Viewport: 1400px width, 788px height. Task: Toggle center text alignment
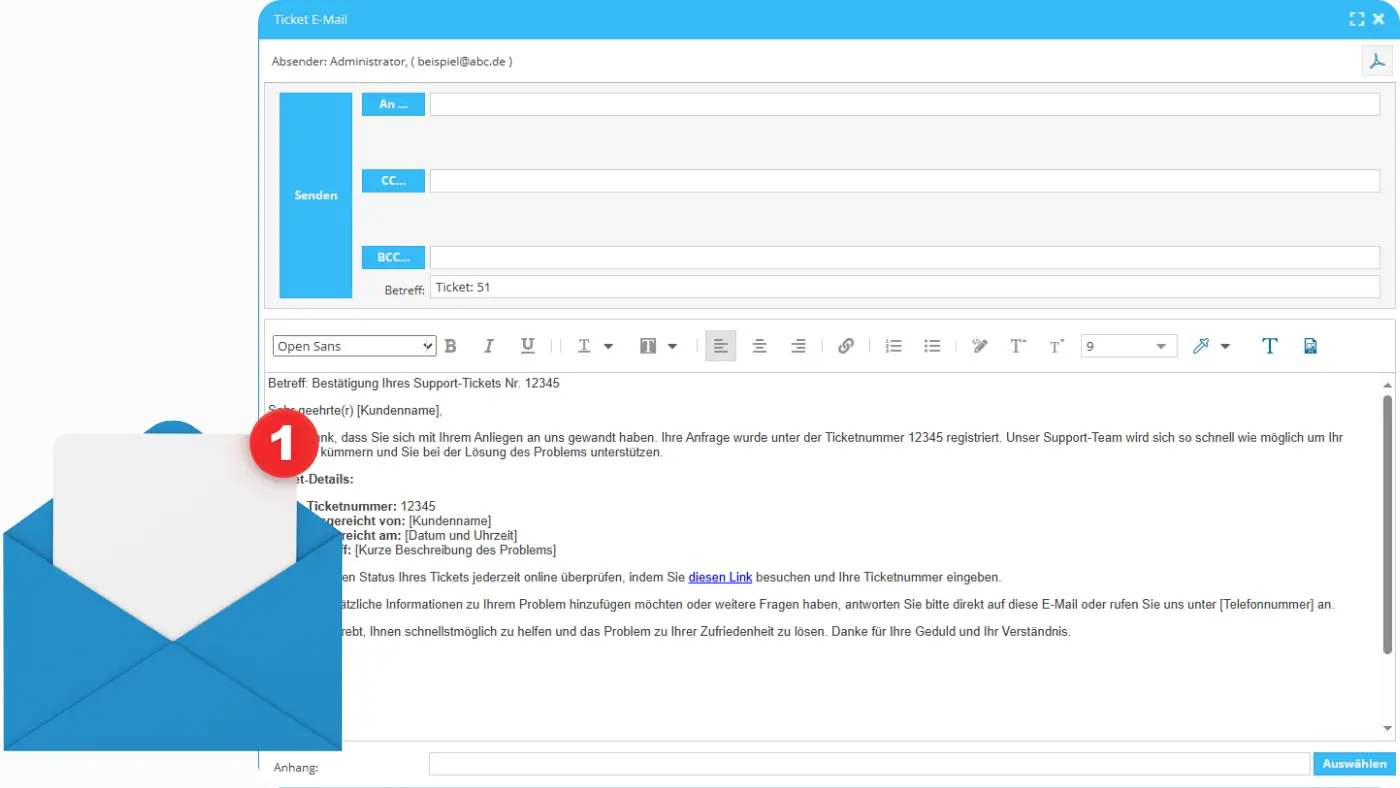(759, 345)
